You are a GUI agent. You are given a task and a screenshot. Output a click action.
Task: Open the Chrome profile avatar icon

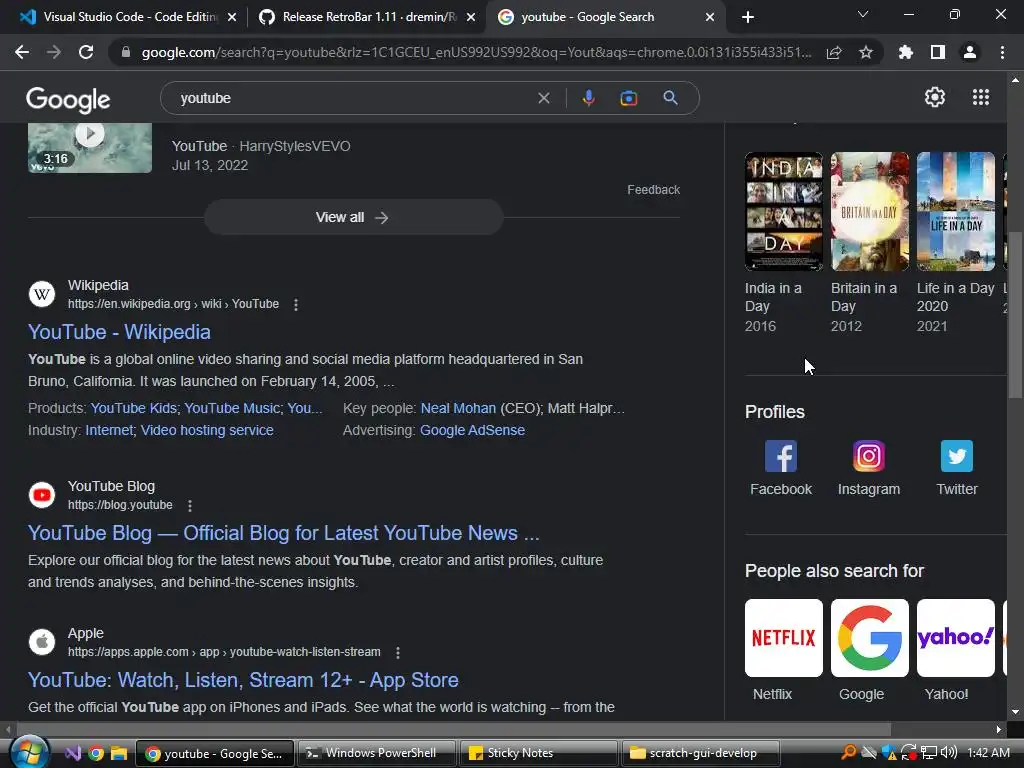click(970, 52)
